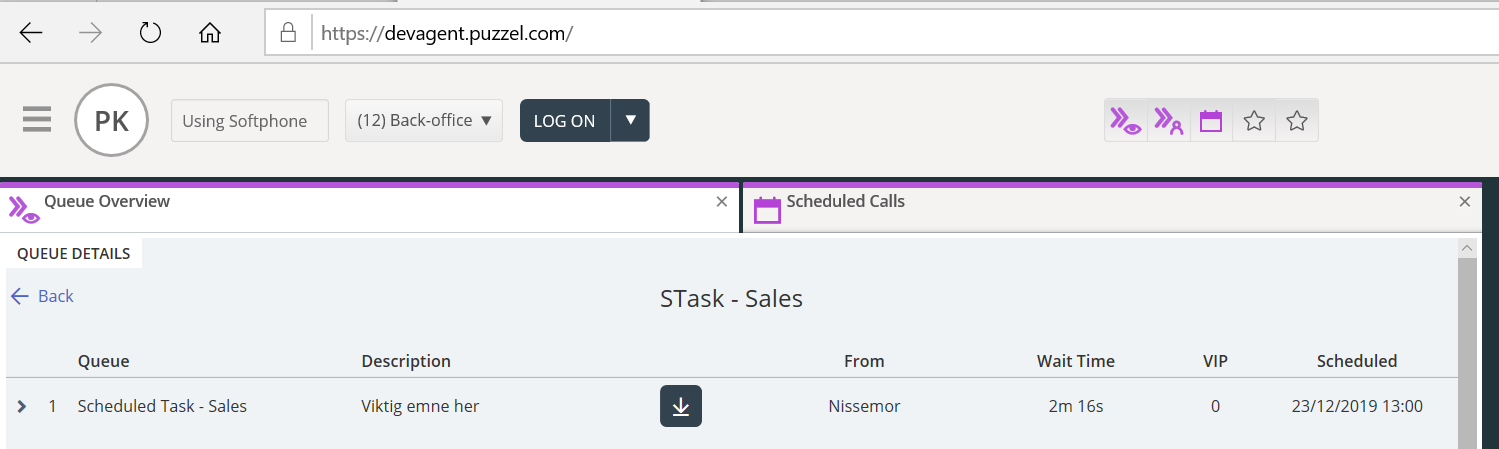Viewport: 1499px width, 449px height.
Task: Go to browser home page
Action: (x=209, y=33)
